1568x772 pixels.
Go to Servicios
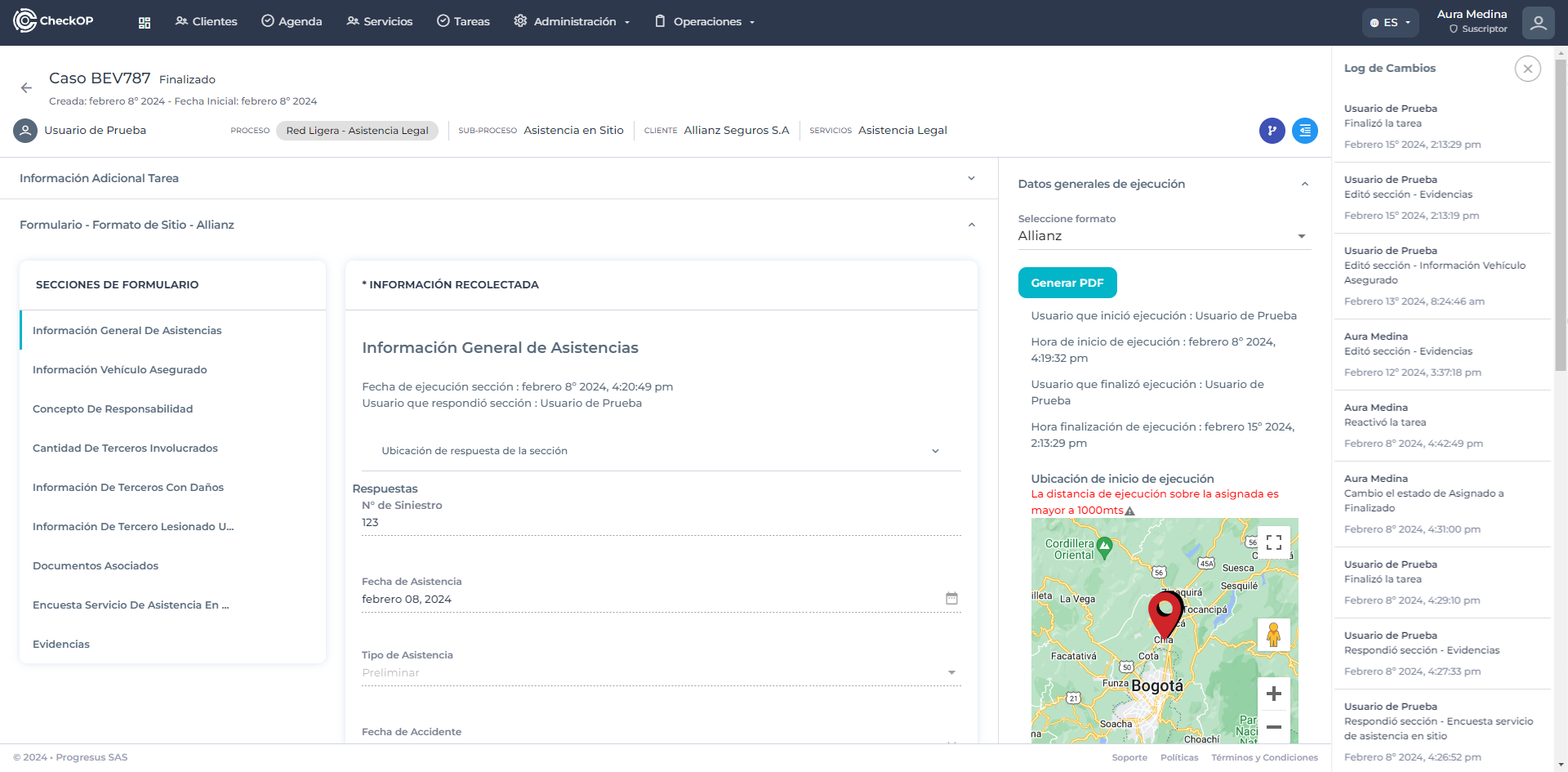tap(379, 22)
